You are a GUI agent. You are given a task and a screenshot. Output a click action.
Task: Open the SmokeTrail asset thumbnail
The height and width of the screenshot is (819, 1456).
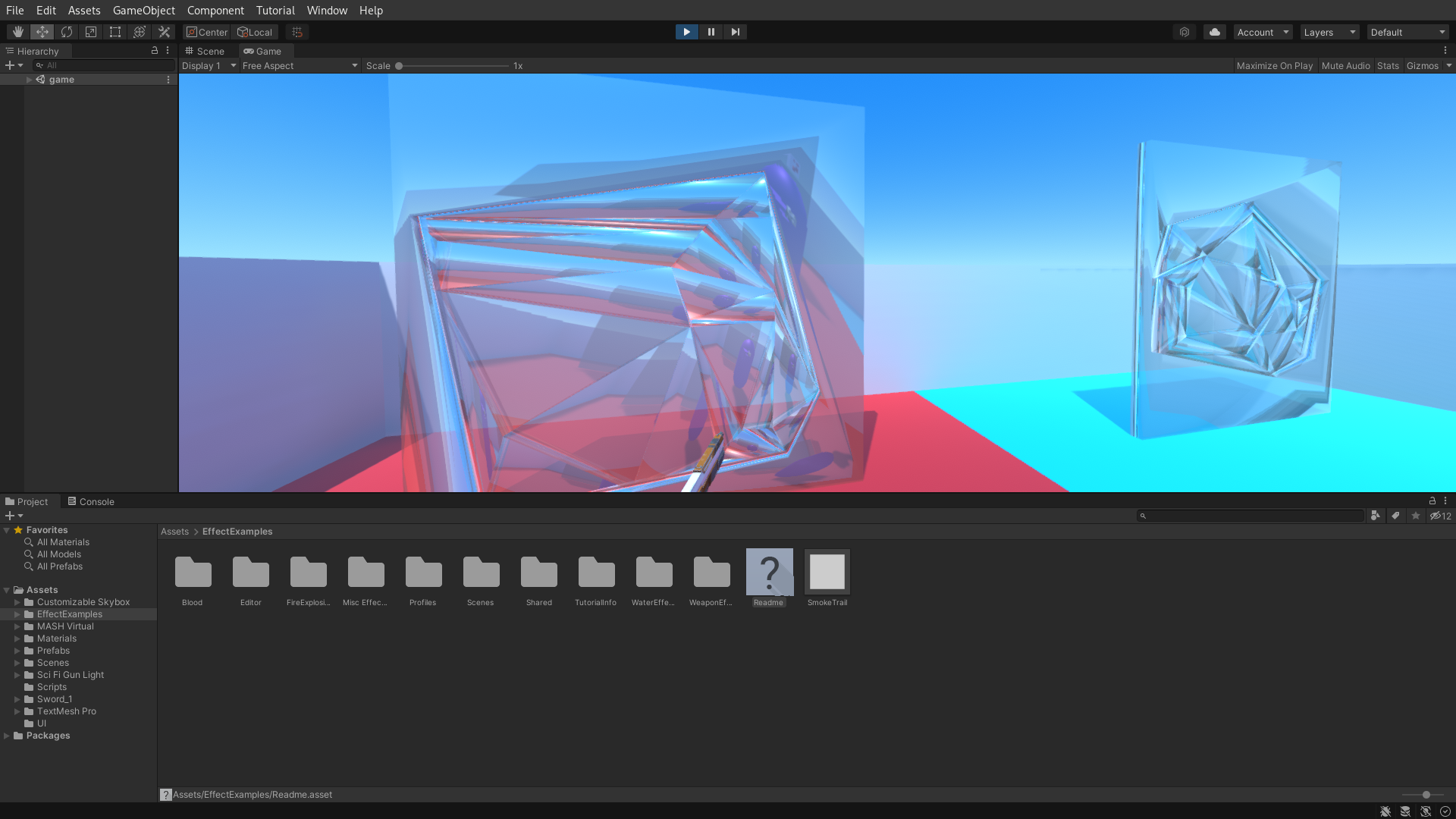pos(827,573)
